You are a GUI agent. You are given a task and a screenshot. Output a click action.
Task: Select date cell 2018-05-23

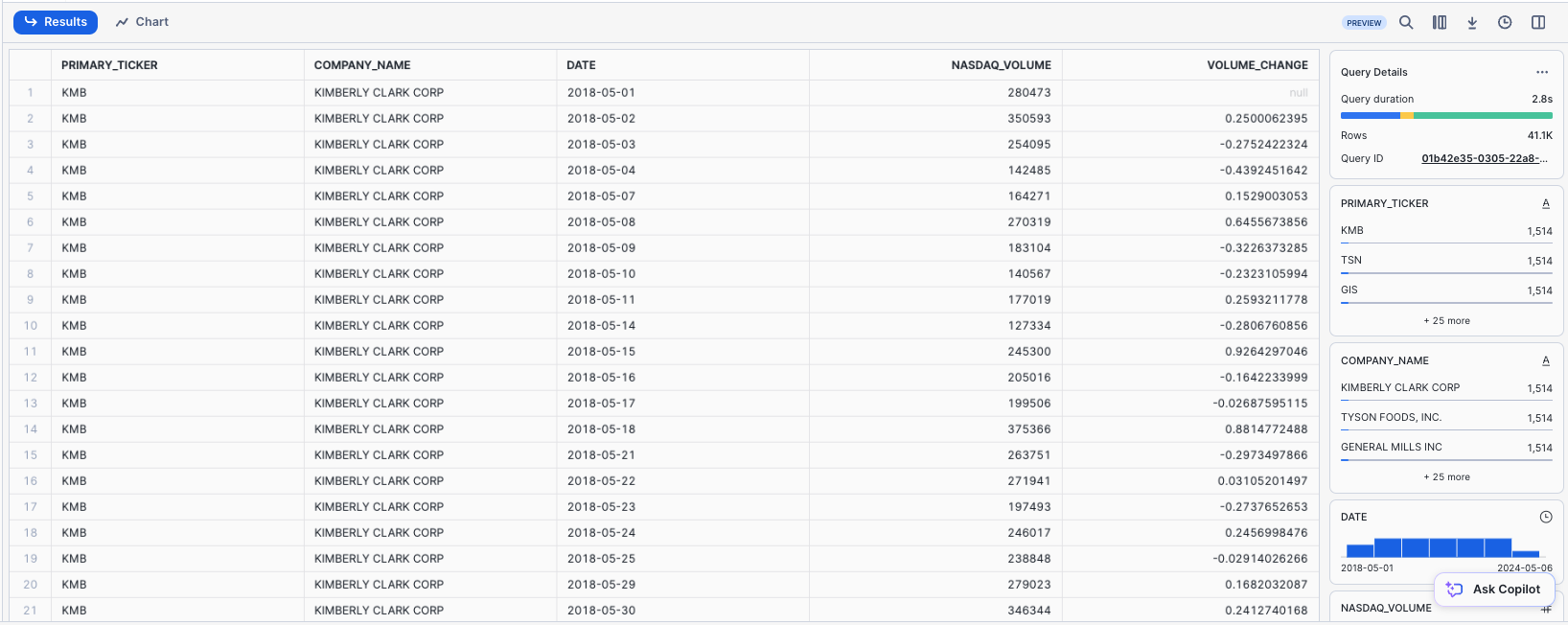(682, 507)
